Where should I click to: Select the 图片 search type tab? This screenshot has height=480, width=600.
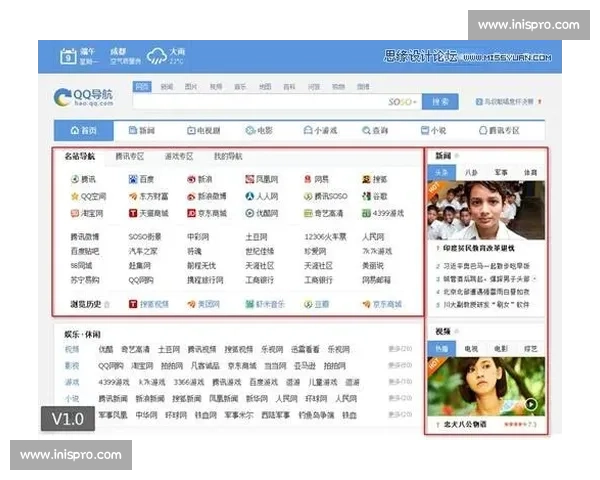pos(191,87)
